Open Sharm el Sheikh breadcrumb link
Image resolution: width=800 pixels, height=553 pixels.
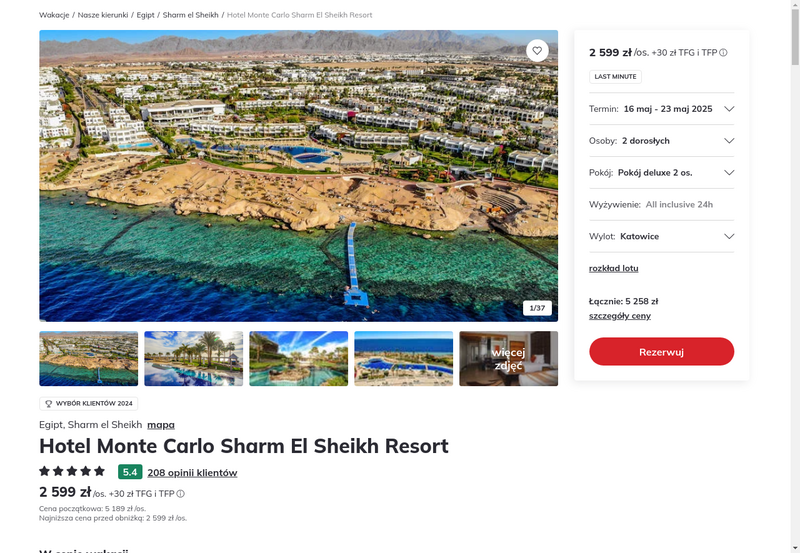(x=190, y=15)
